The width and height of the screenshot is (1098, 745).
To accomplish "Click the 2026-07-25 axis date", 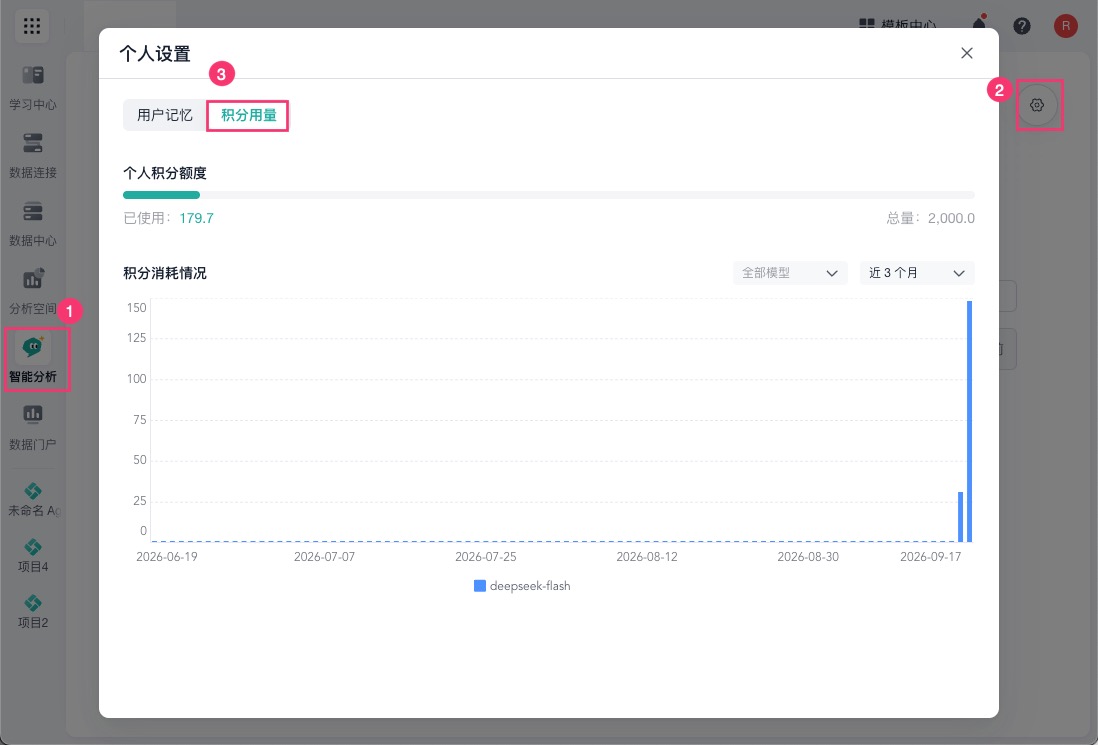I will pyautogui.click(x=486, y=557).
